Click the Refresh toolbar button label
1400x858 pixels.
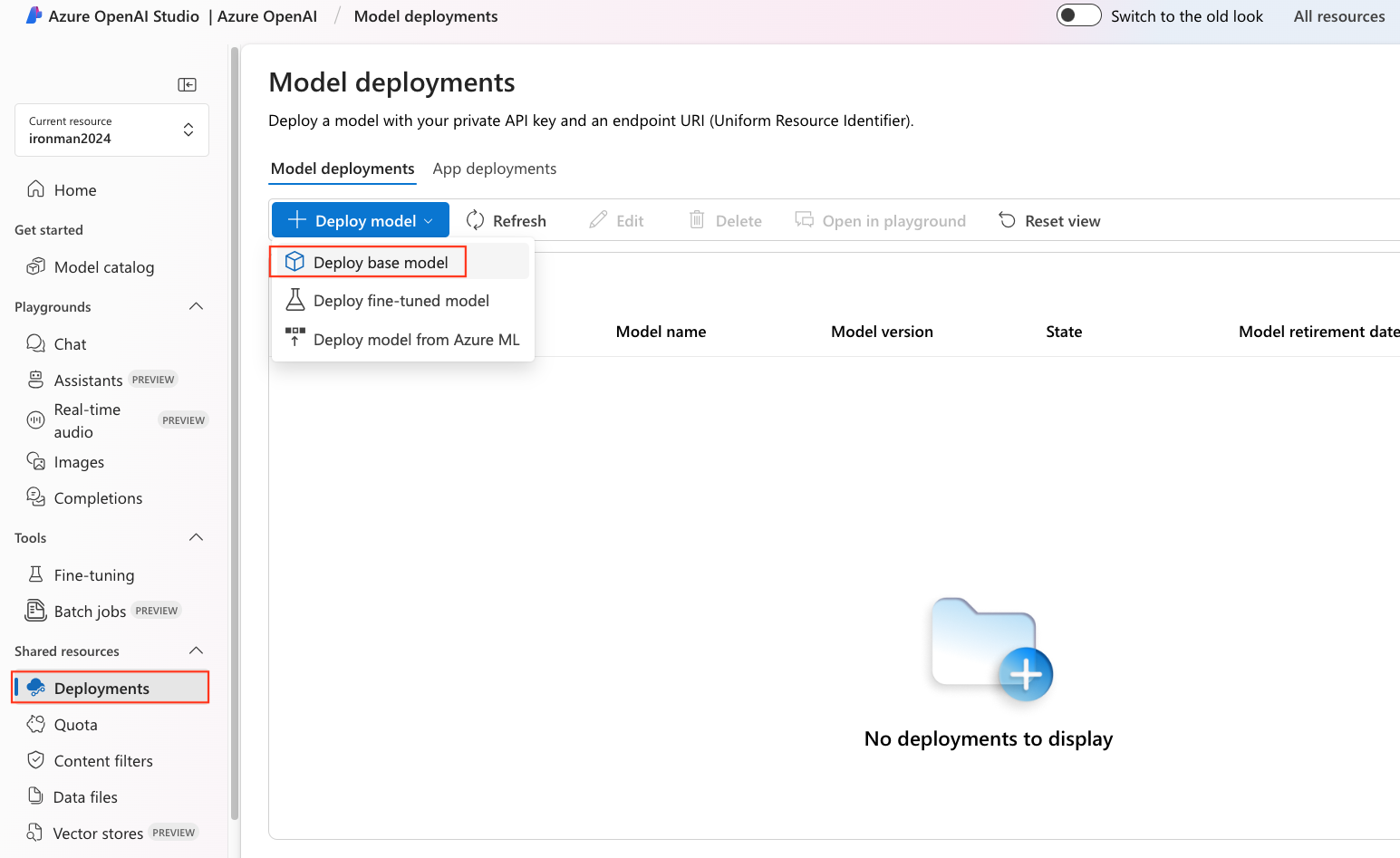[x=519, y=221]
